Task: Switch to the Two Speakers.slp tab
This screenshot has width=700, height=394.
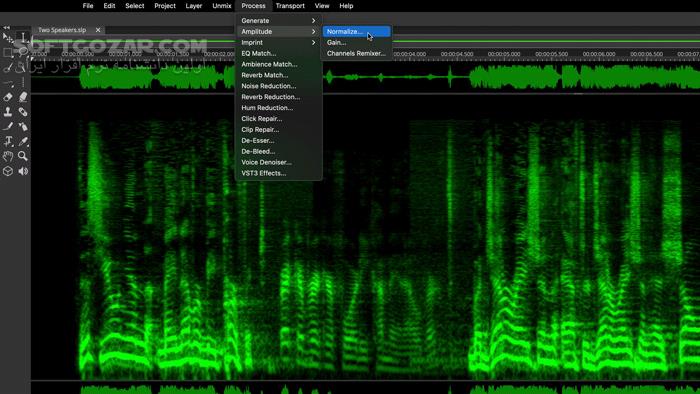Action: [62, 30]
